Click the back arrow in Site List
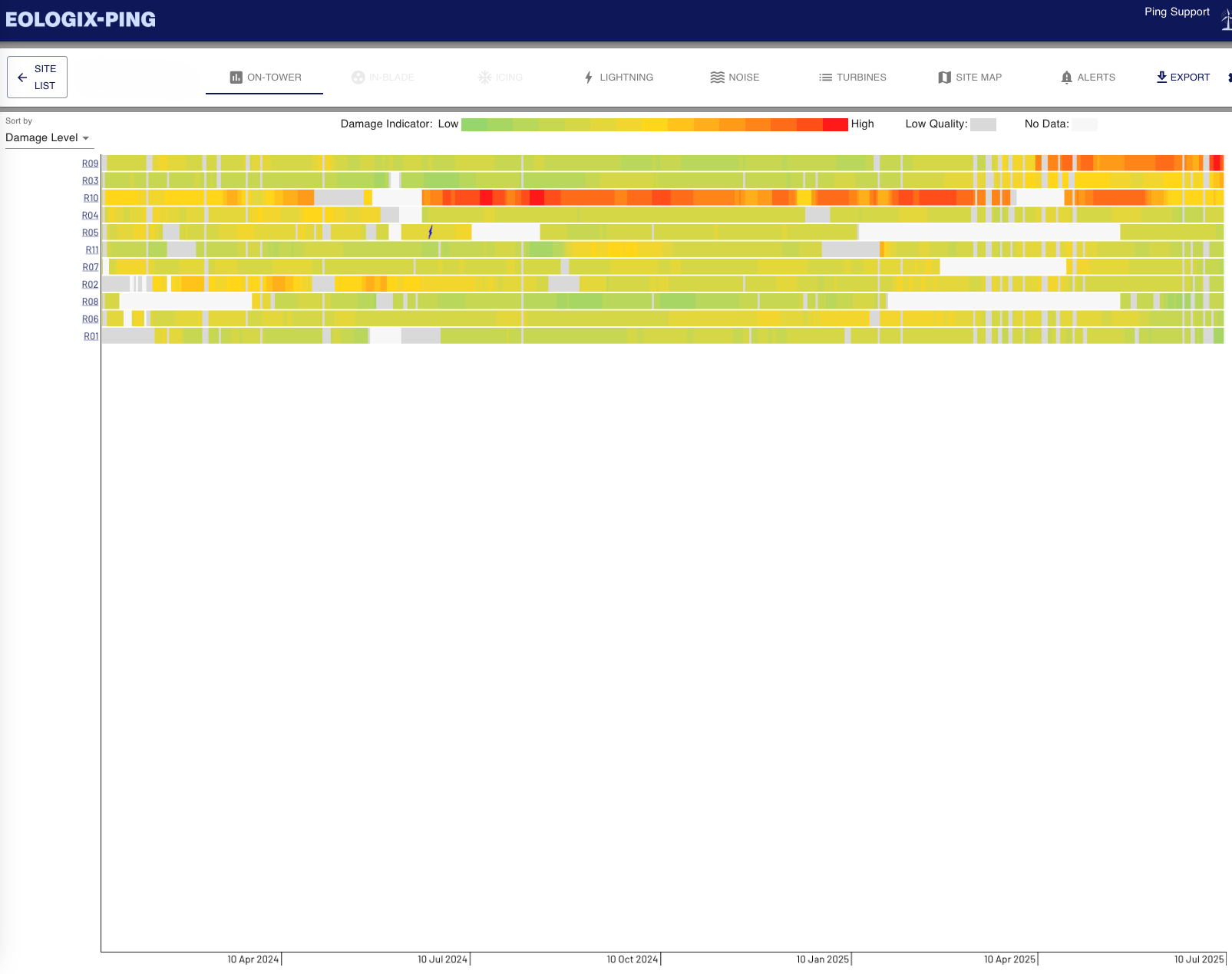The width and height of the screenshot is (1232, 974). (22, 78)
